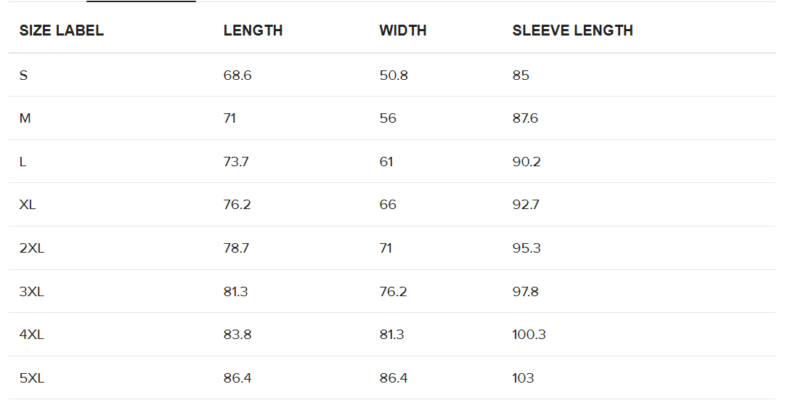Select the L size label cell
The width and height of the screenshot is (793, 400).
click(23, 162)
